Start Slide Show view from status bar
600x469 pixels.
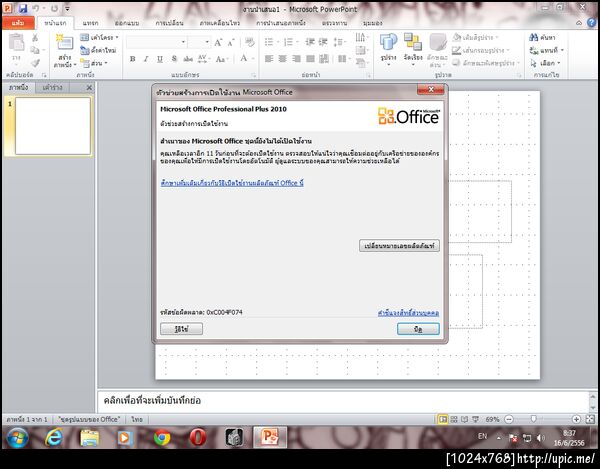coord(476,420)
